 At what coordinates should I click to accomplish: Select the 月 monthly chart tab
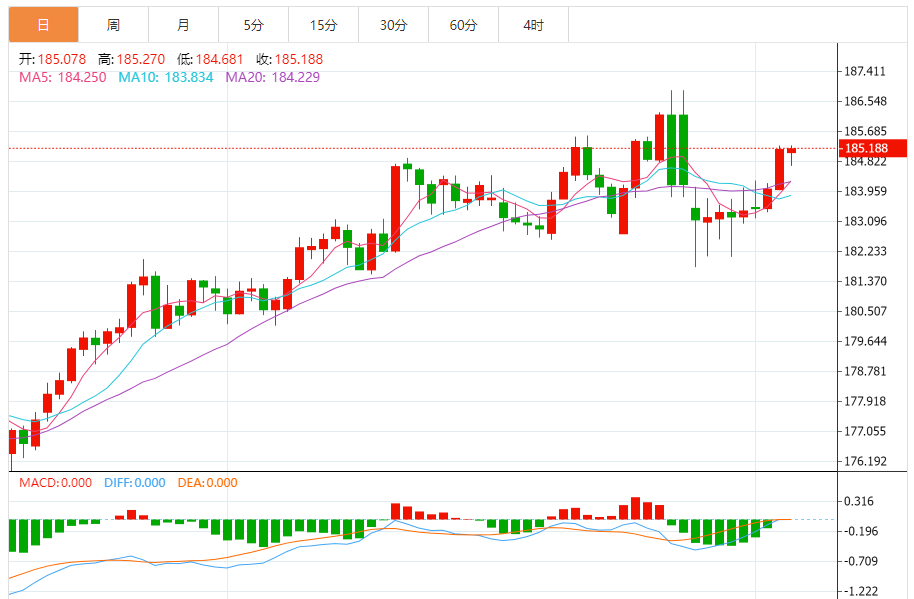click(183, 25)
